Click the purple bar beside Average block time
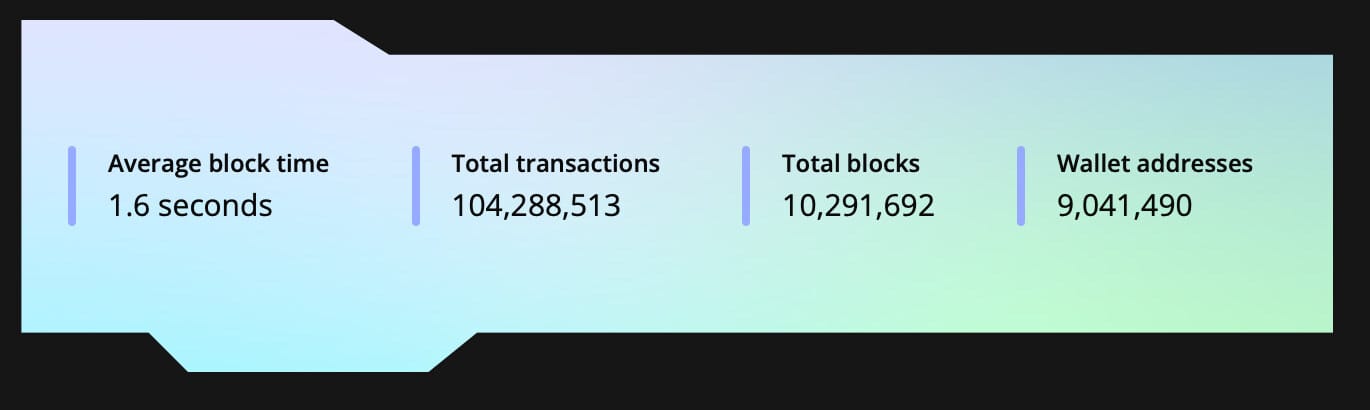Screen dimensions: 1370x410 pyautogui.click(x=72, y=186)
